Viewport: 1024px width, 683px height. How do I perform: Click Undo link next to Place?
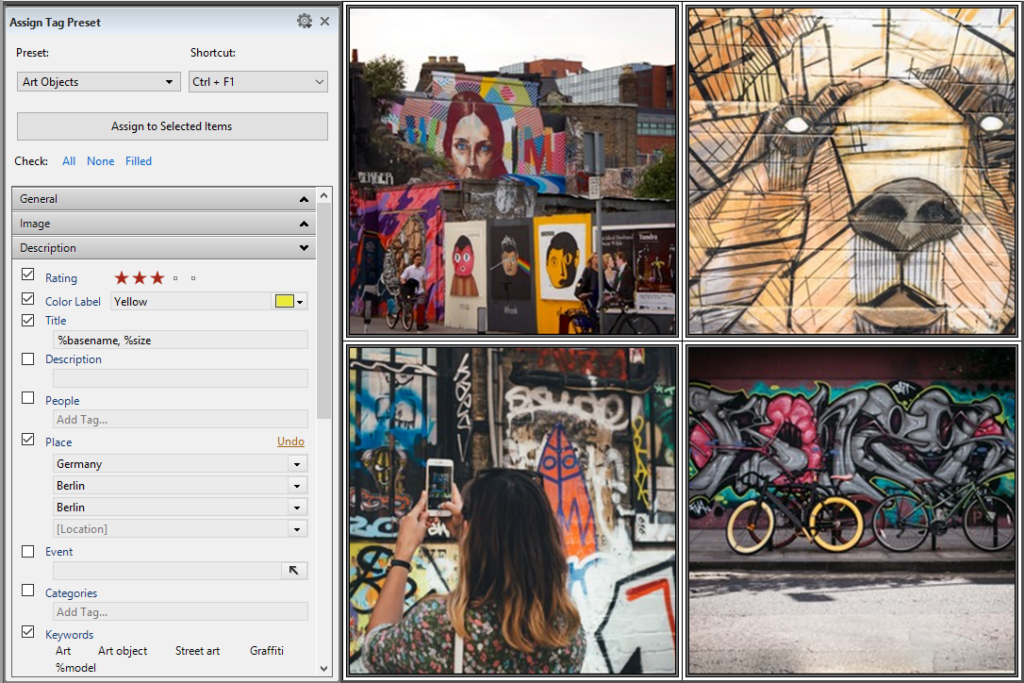point(290,442)
